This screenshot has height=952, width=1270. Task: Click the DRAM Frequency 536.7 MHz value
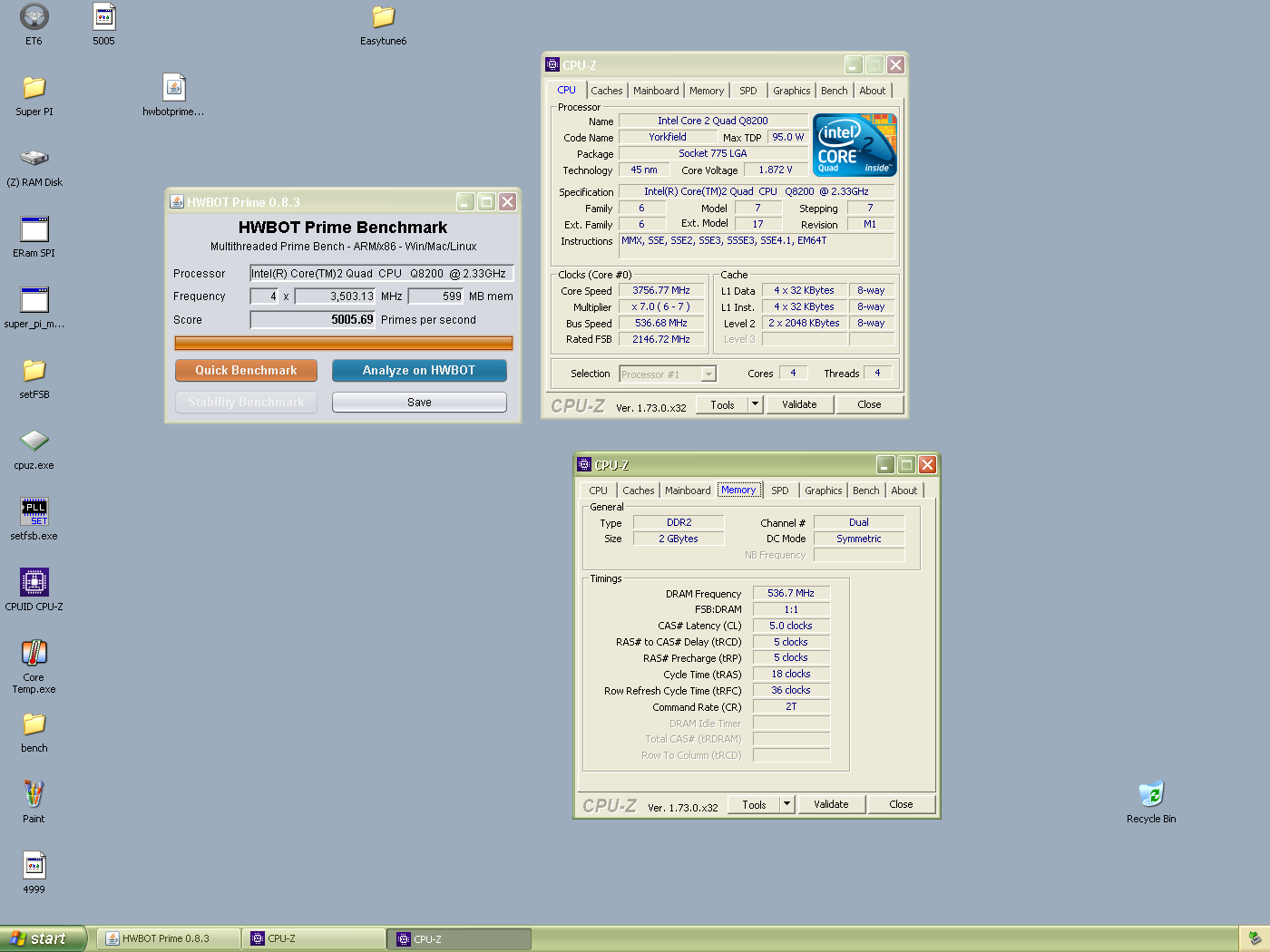791,593
